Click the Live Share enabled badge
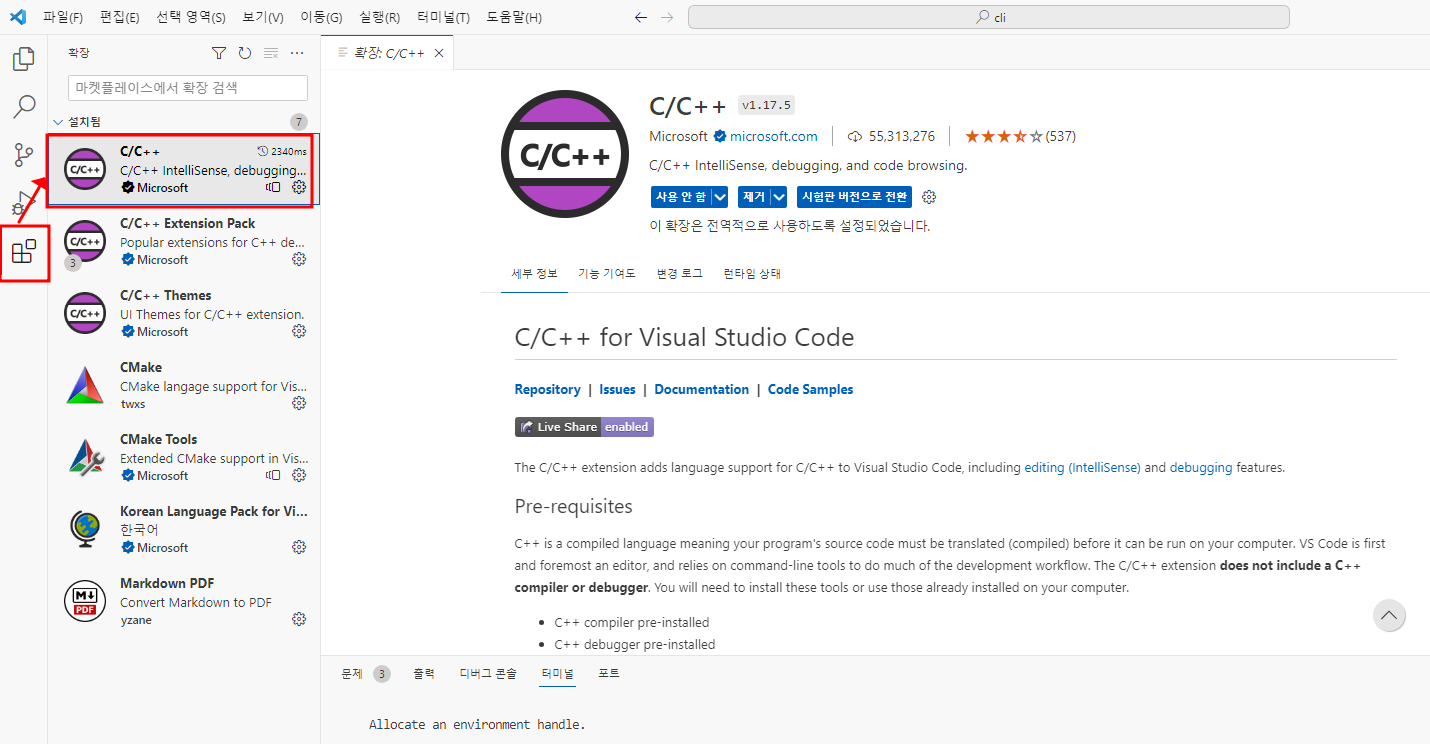This screenshot has height=744, width=1430. pyautogui.click(x=584, y=427)
